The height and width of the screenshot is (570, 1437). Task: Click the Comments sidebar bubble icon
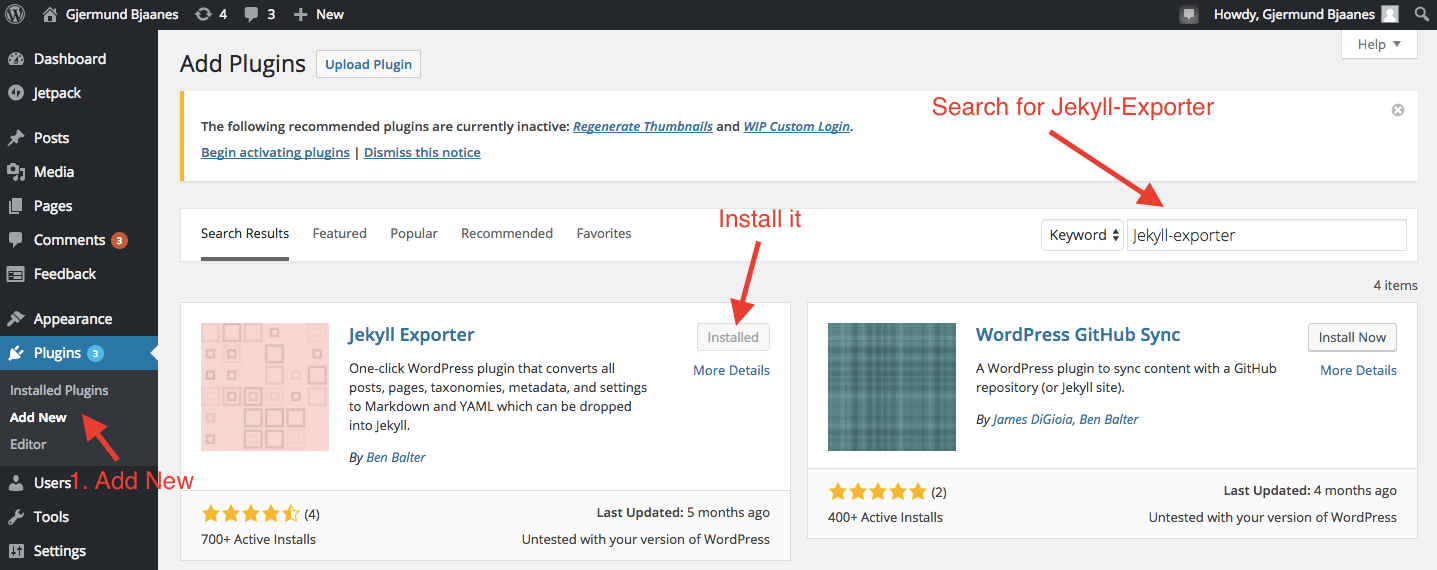[16, 240]
